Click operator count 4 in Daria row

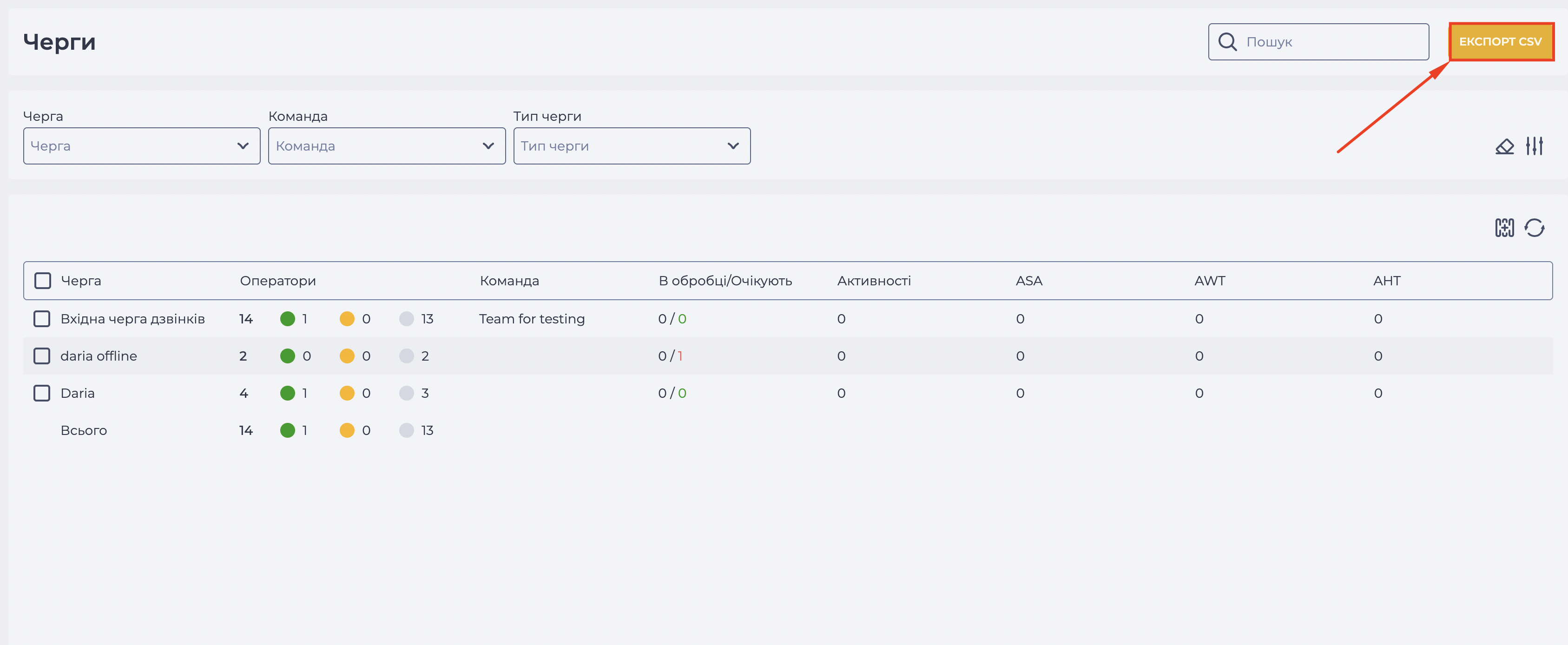[244, 393]
